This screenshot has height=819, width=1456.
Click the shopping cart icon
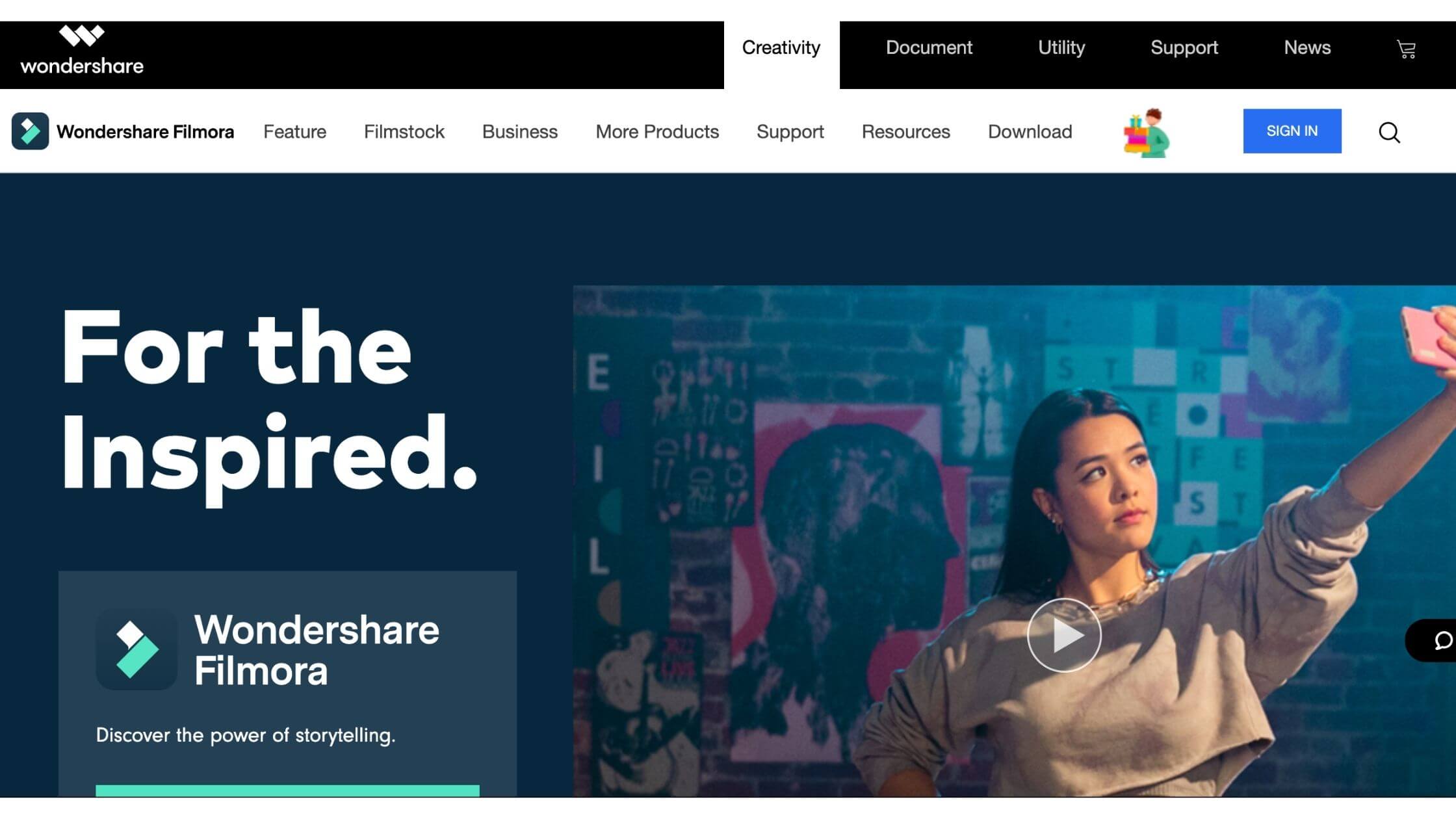[1406, 47]
